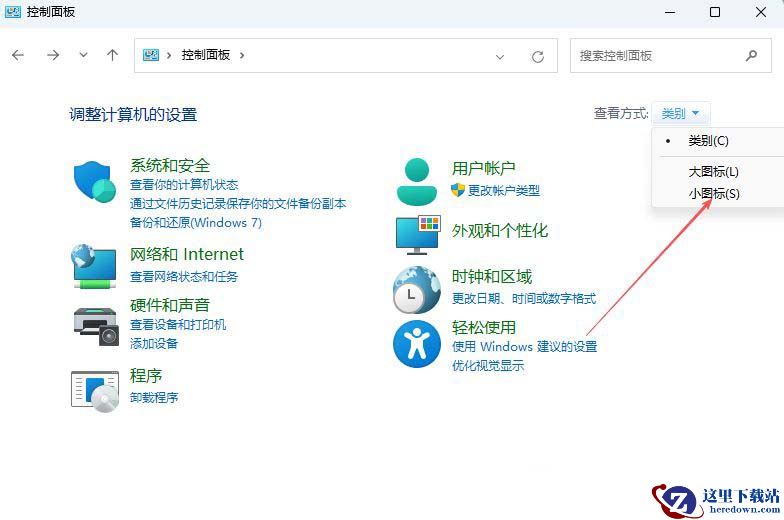Expand the recent locations arrow beside Forward
The image size is (784, 520).
click(83, 56)
